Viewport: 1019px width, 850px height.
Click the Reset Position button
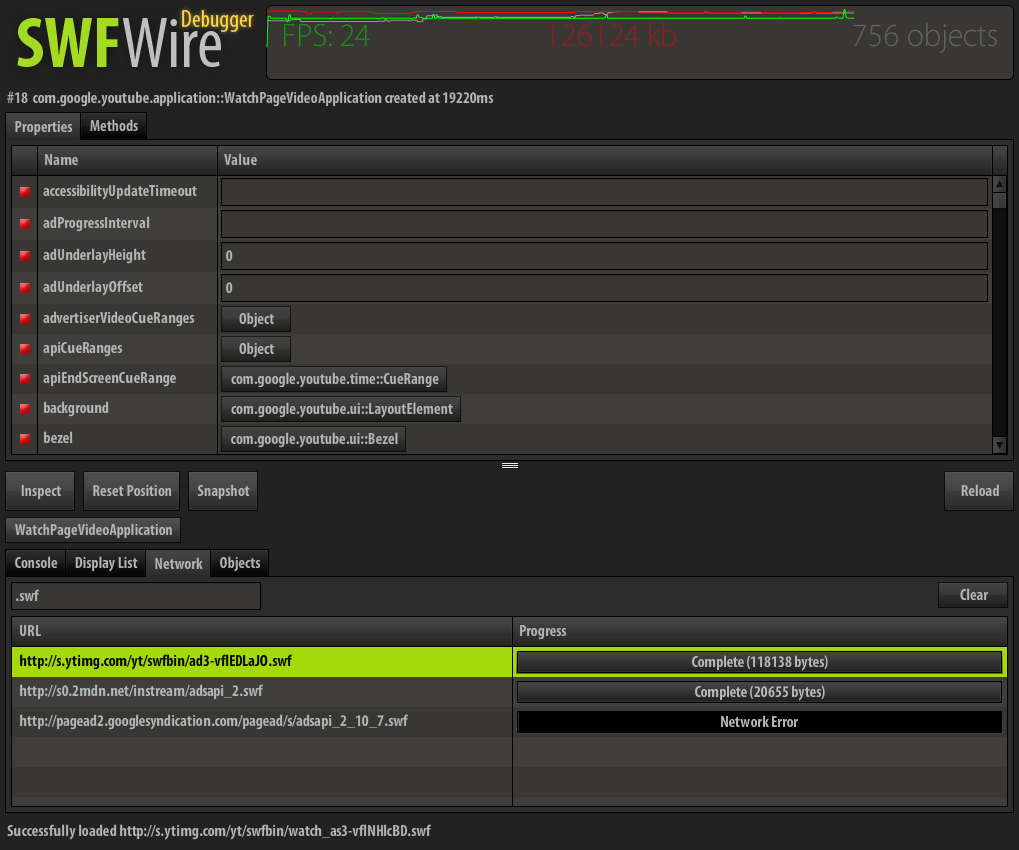coord(131,491)
